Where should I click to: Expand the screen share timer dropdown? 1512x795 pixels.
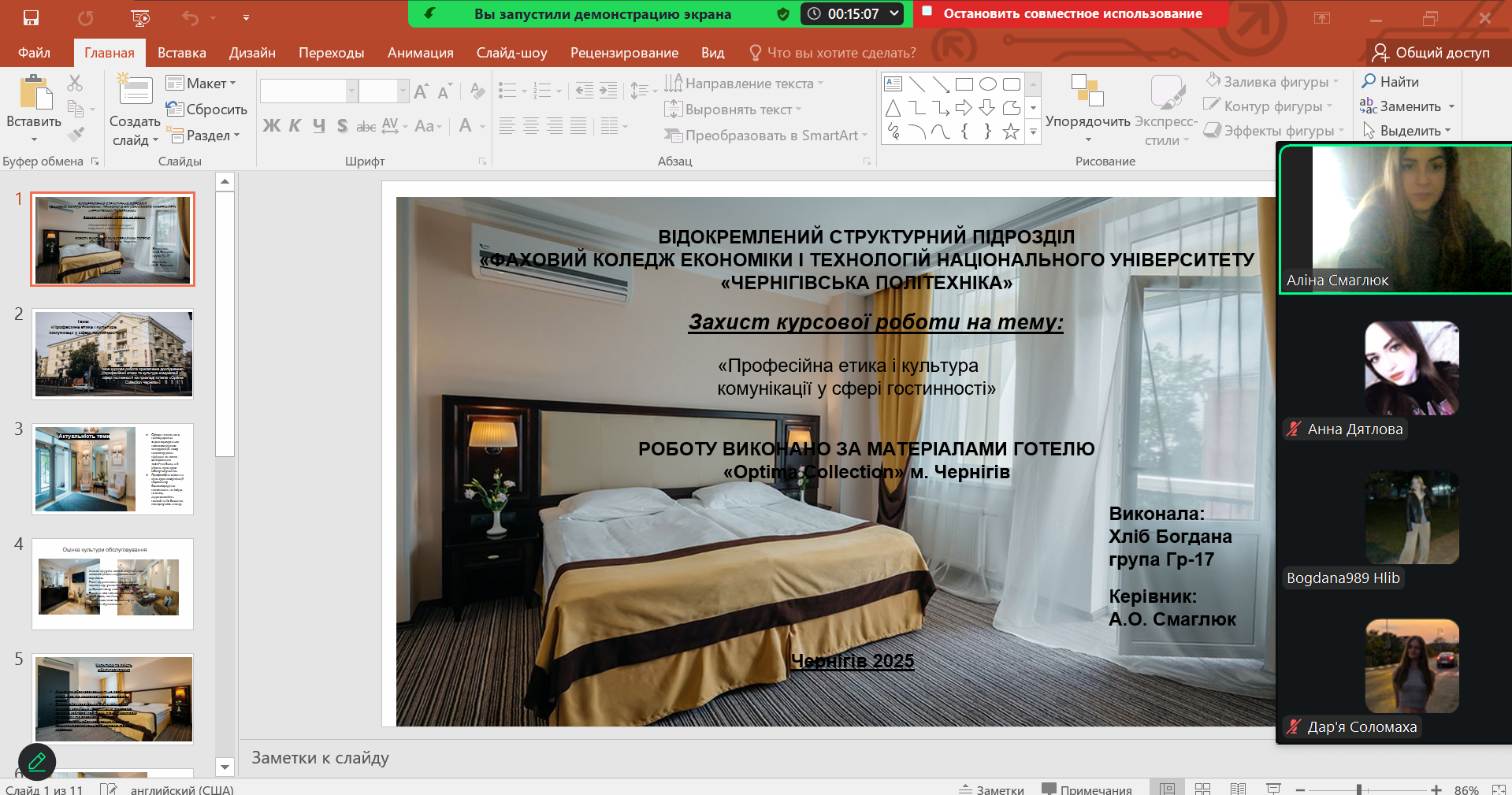[x=894, y=13]
